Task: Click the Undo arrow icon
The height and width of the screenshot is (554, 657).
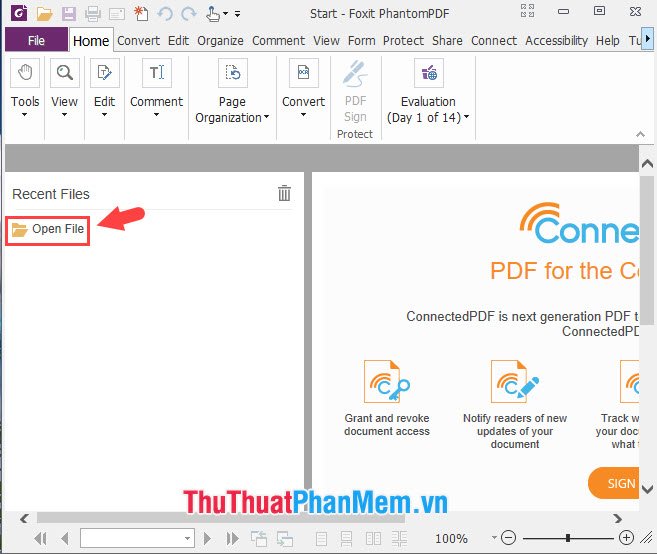Action: click(165, 14)
